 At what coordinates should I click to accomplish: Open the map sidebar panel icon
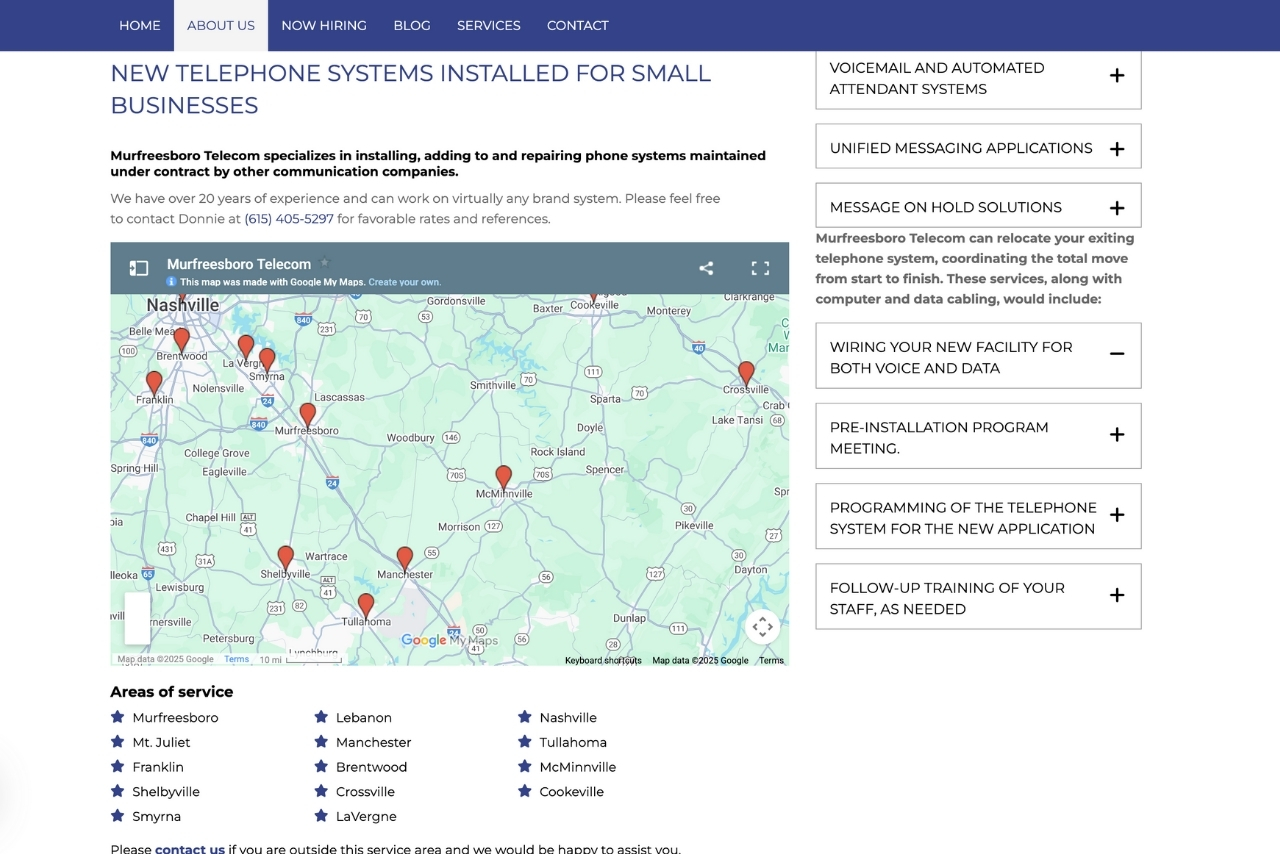click(139, 268)
